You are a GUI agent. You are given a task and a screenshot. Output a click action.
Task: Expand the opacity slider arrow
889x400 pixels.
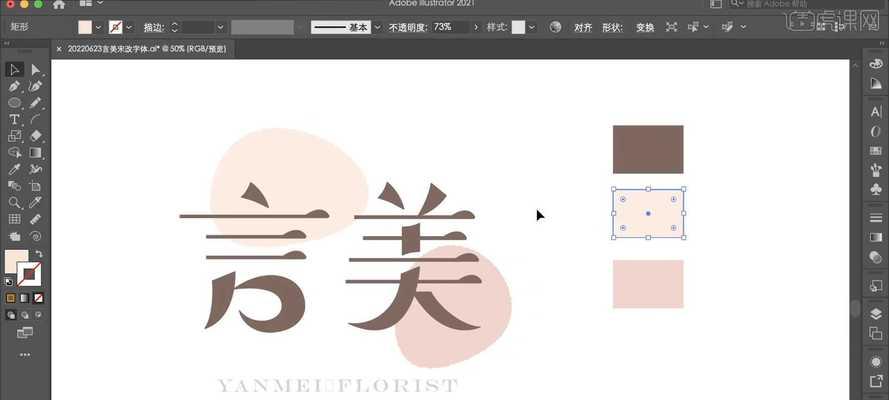point(476,27)
